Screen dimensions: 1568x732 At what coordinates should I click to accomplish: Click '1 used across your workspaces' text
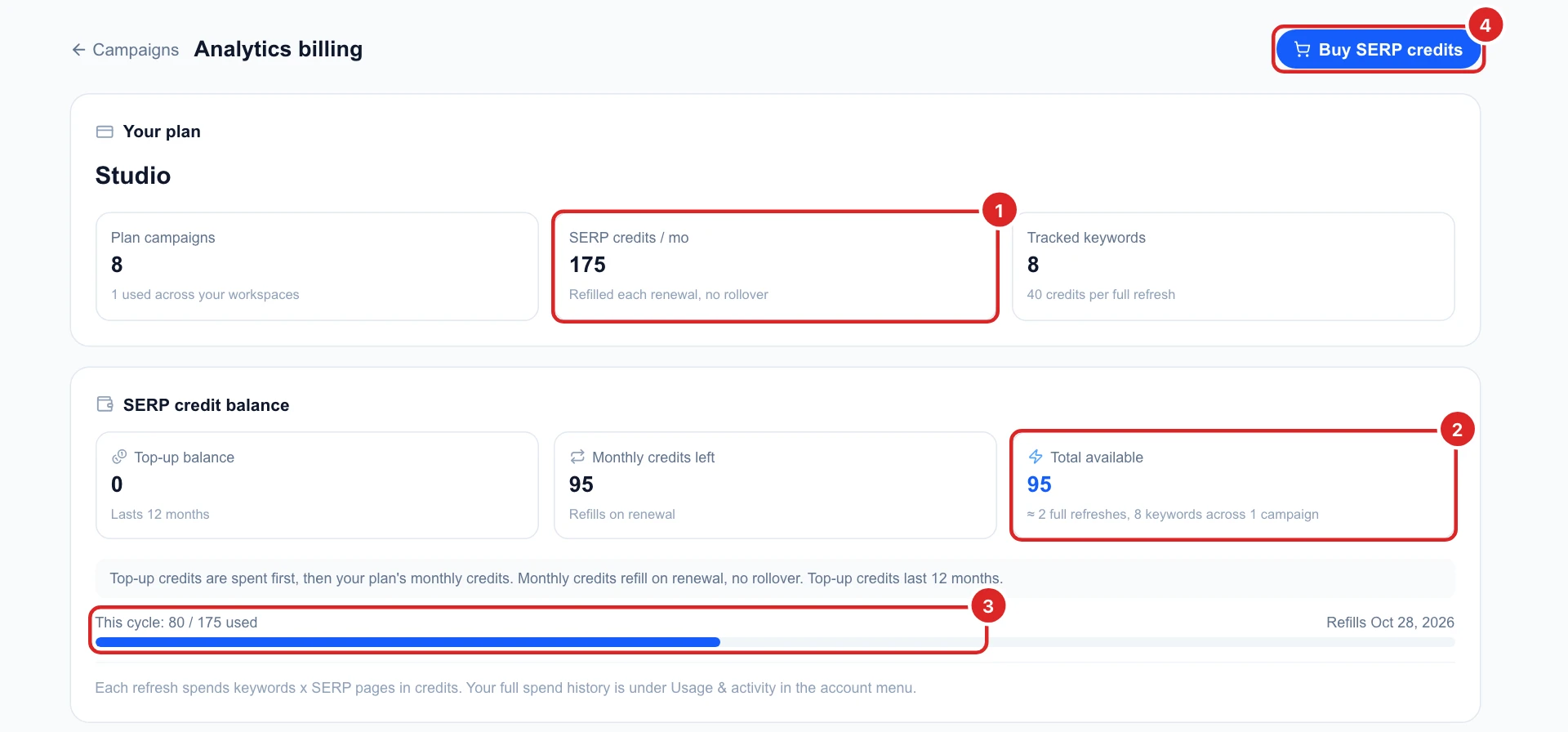[205, 294]
